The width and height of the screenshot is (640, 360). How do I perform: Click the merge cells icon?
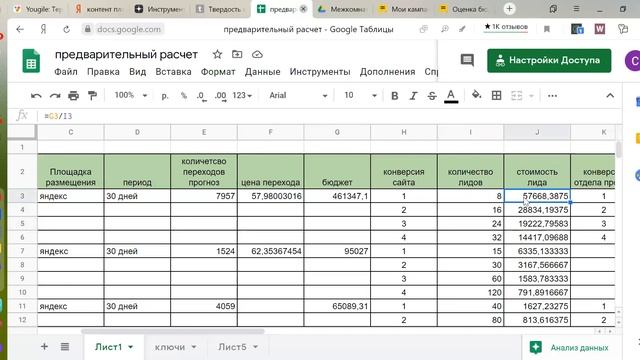517,96
